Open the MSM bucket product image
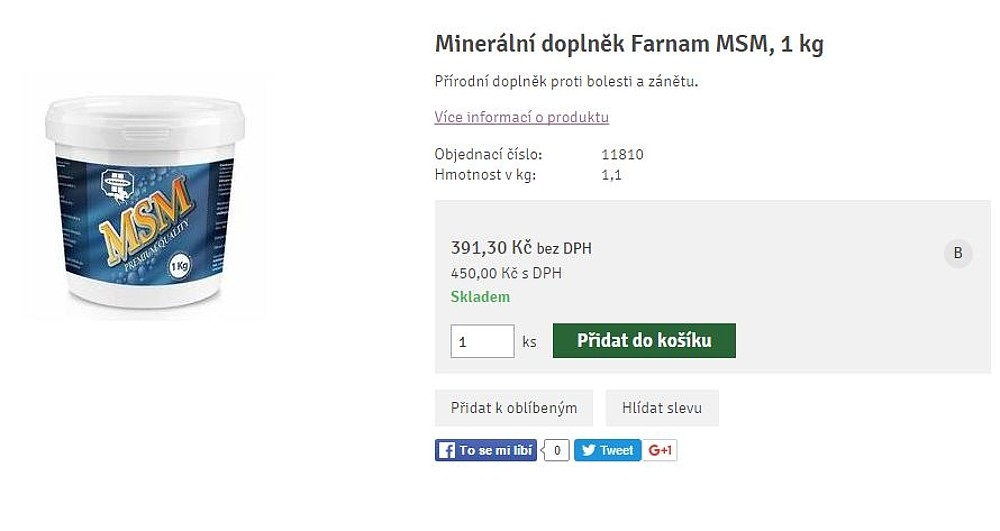The width and height of the screenshot is (1000, 531). pos(145,199)
